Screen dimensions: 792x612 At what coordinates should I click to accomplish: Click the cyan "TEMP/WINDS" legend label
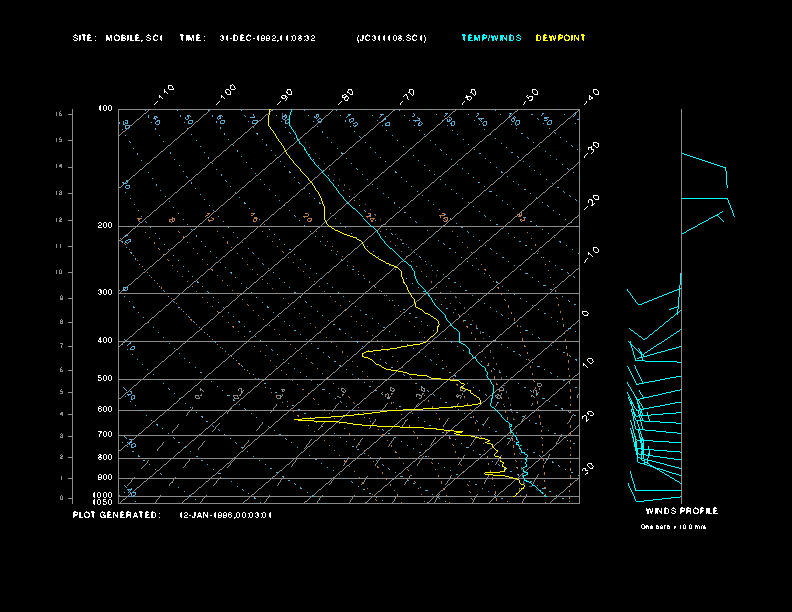[x=491, y=38]
